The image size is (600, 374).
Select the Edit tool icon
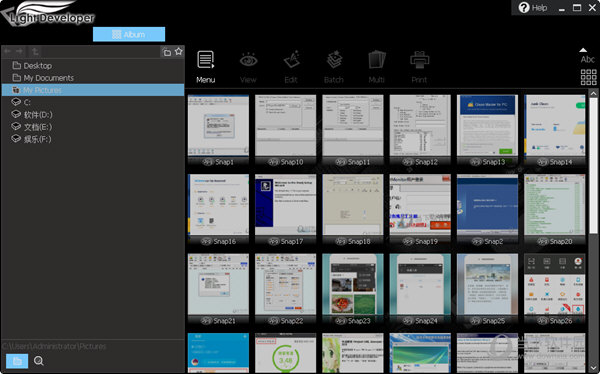click(291, 60)
